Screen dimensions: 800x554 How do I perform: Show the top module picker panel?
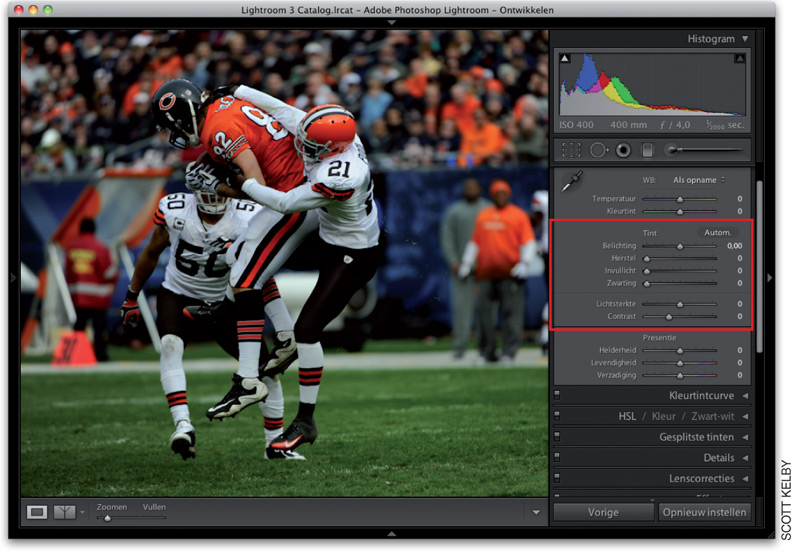point(392,22)
